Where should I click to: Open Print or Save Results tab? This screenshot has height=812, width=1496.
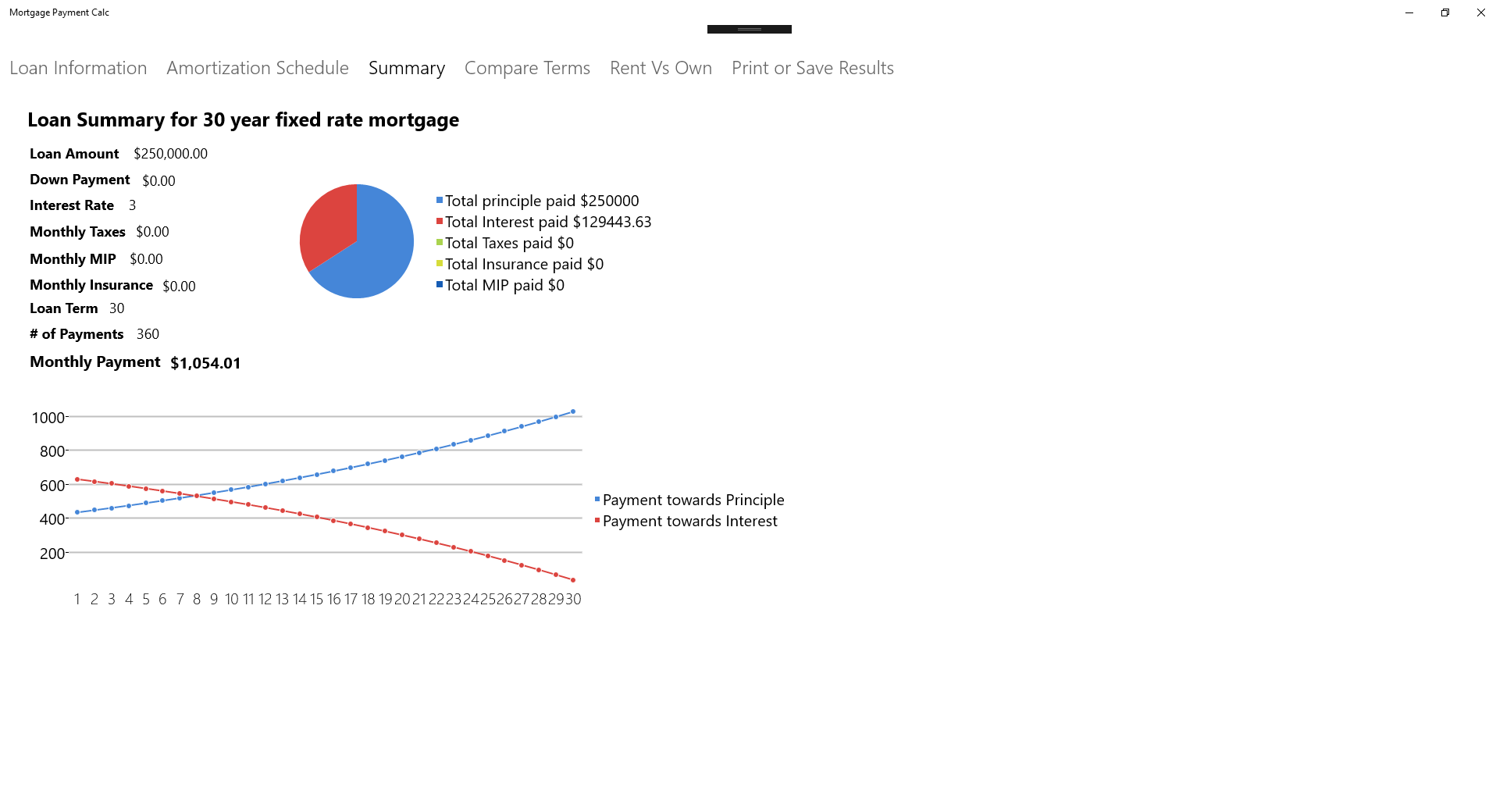[x=812, y=69]
